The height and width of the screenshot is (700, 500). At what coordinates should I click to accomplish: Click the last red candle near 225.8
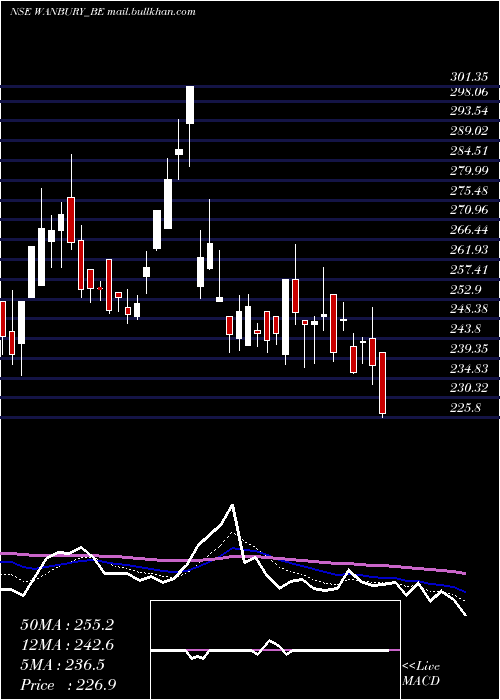click(x=383, y=383)
